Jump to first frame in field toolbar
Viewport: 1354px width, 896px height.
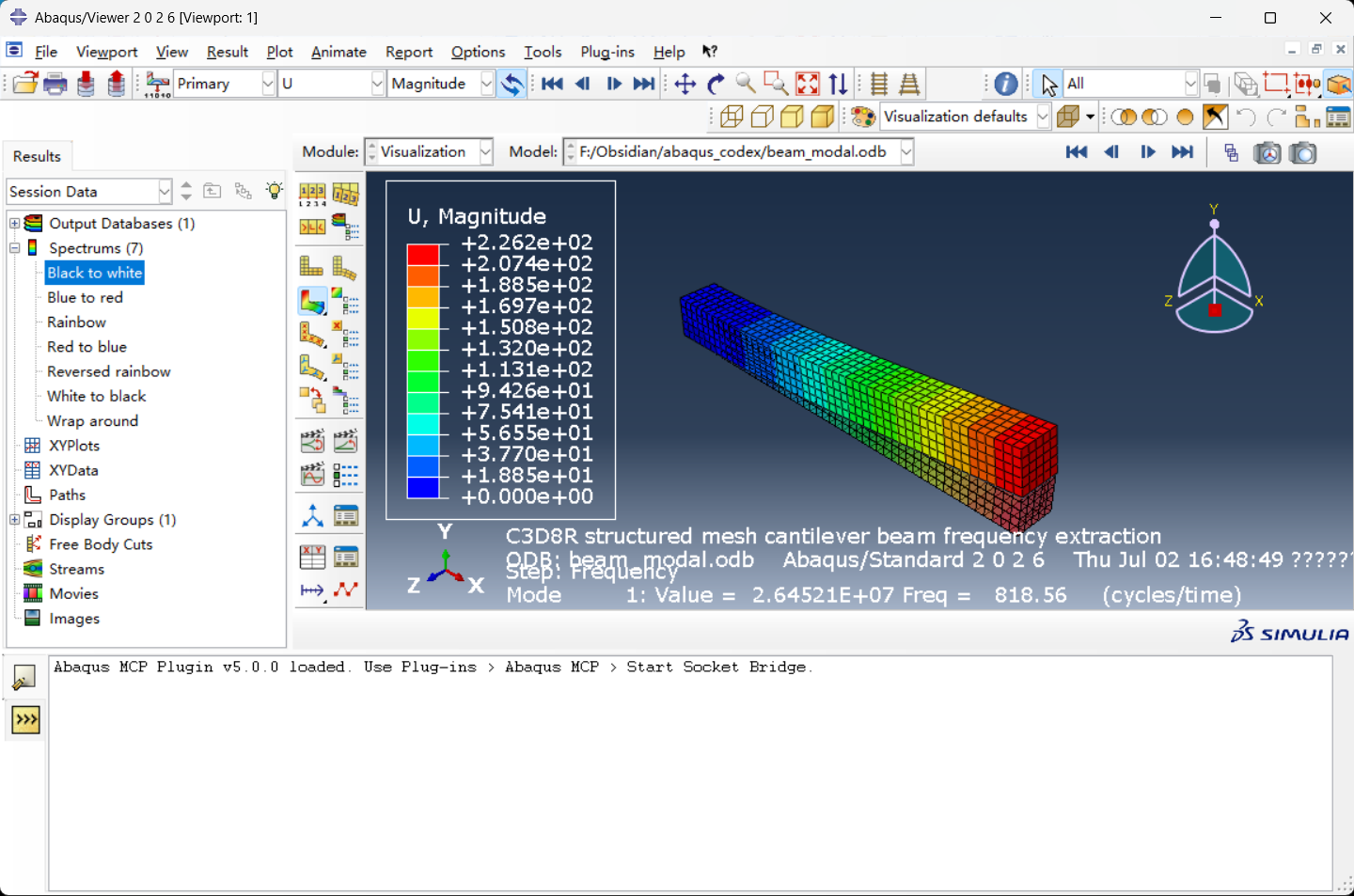[x=552, y=84]
